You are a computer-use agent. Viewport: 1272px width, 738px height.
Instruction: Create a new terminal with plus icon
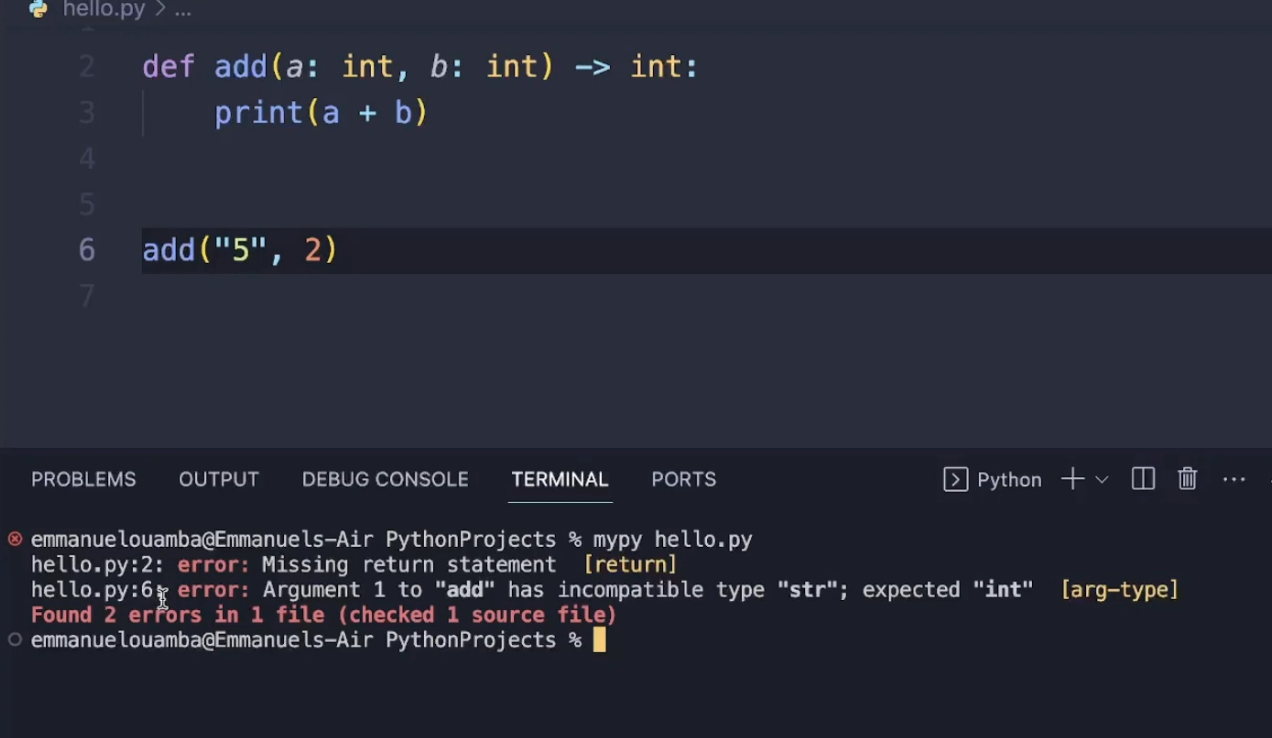[x=1072, y=480]
